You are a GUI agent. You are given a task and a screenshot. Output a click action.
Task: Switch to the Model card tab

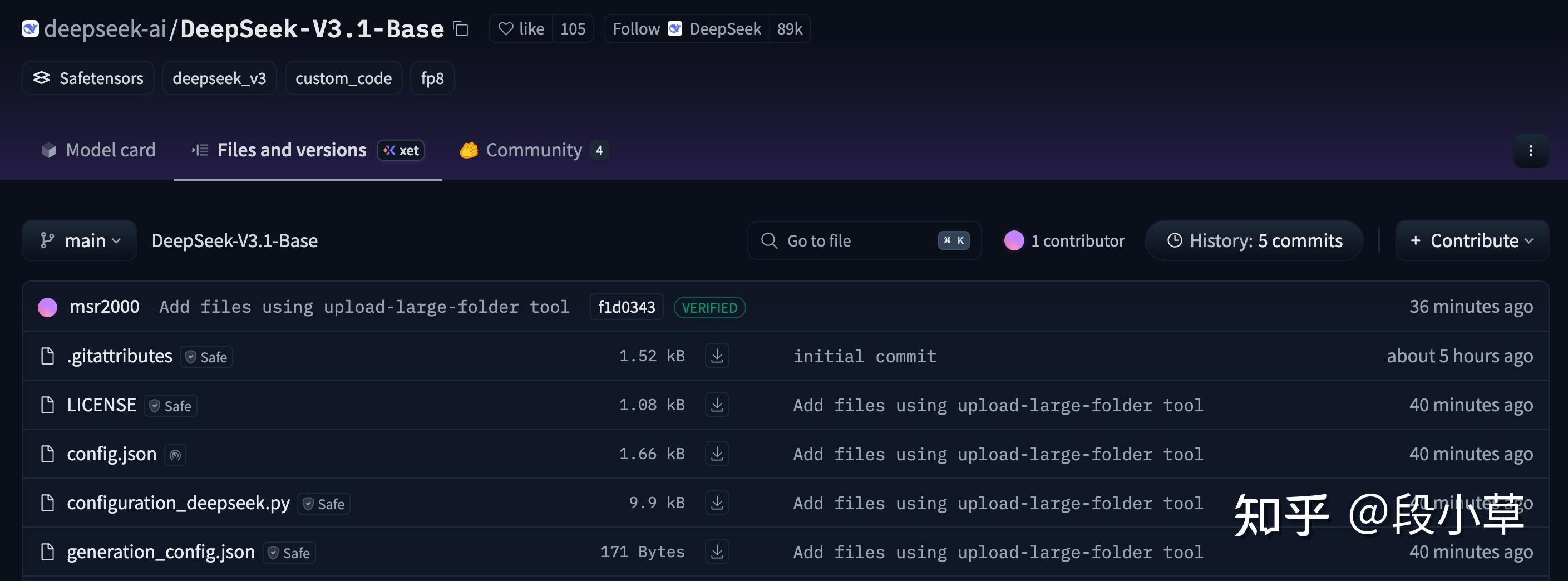pos(98,150)
